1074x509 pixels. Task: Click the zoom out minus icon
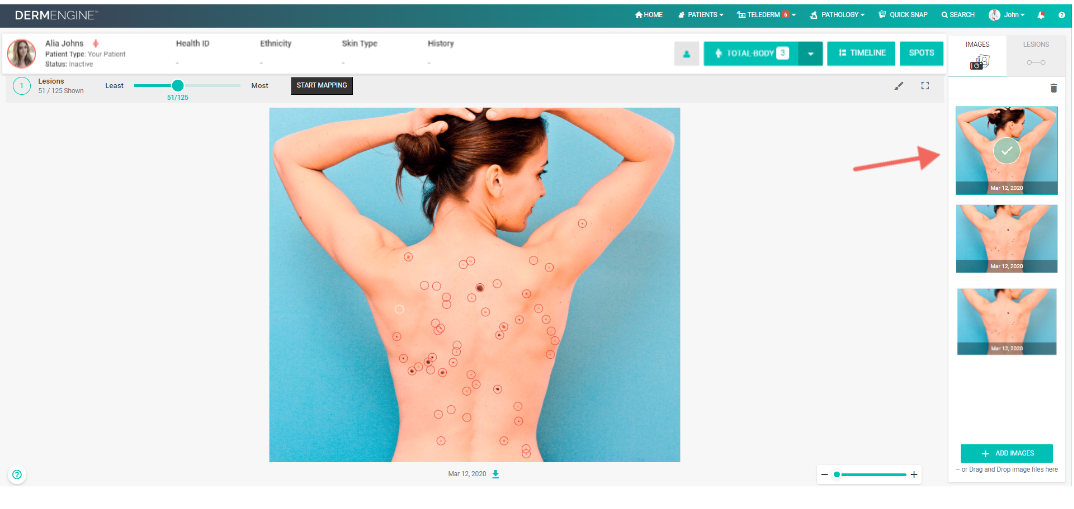(825, 474)
